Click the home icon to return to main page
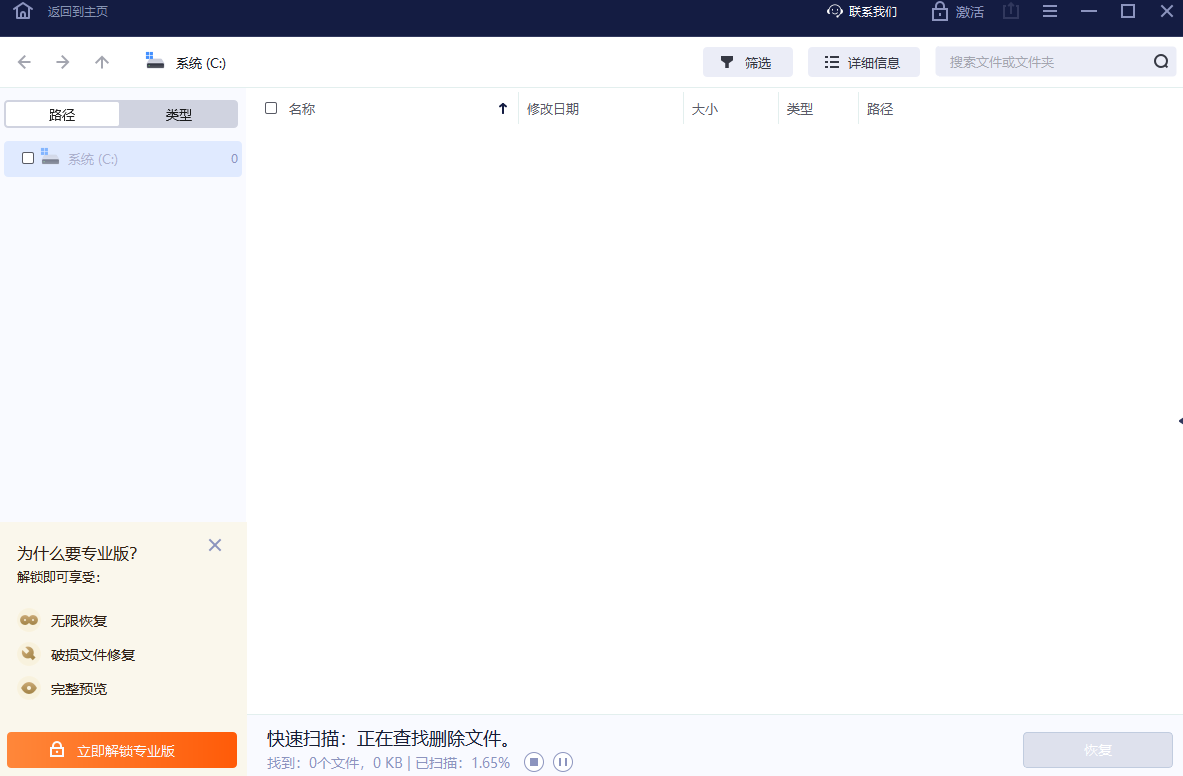 click(x=23, y=11)
